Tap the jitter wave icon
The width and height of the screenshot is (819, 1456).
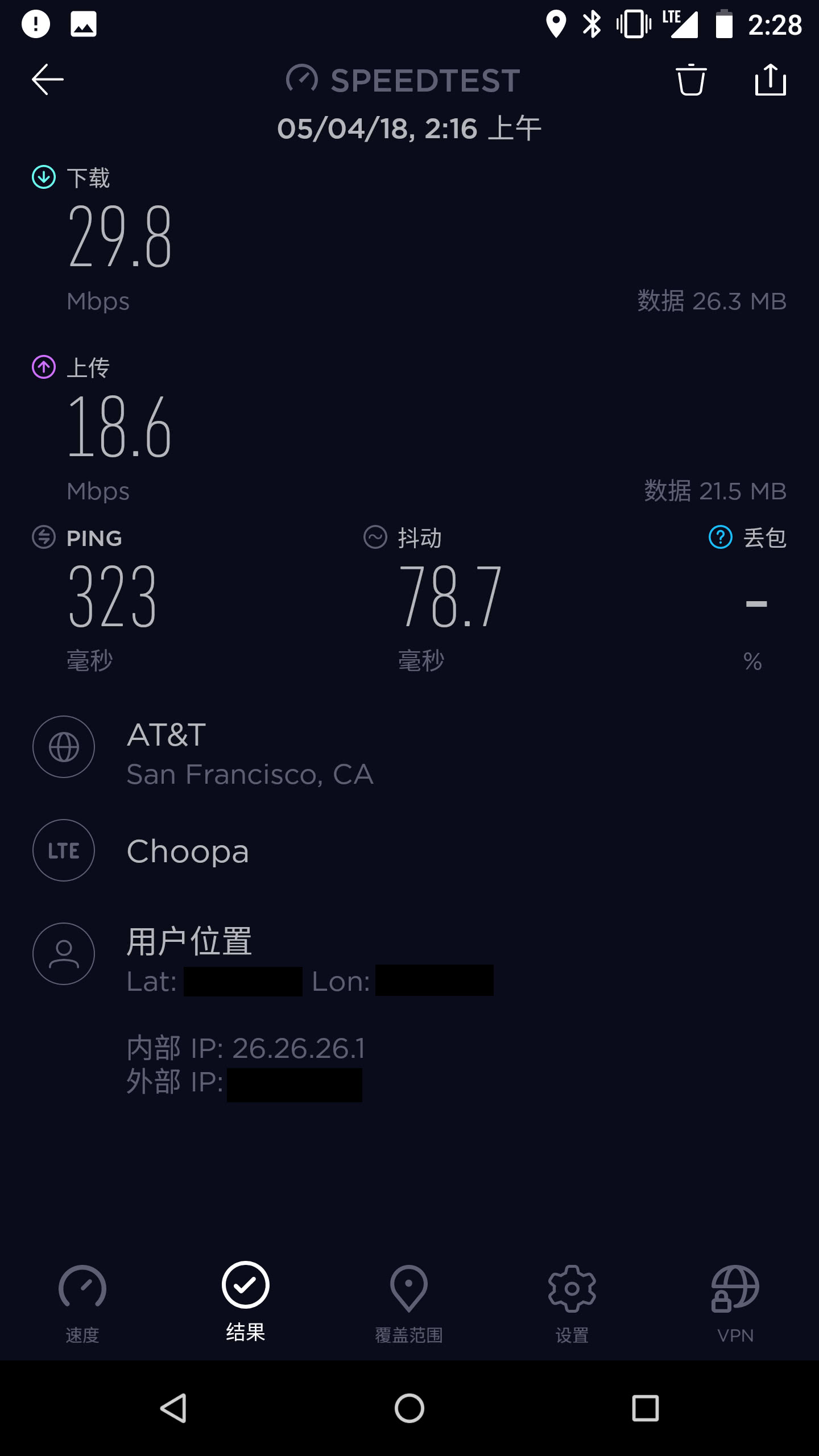pos(375,537)
